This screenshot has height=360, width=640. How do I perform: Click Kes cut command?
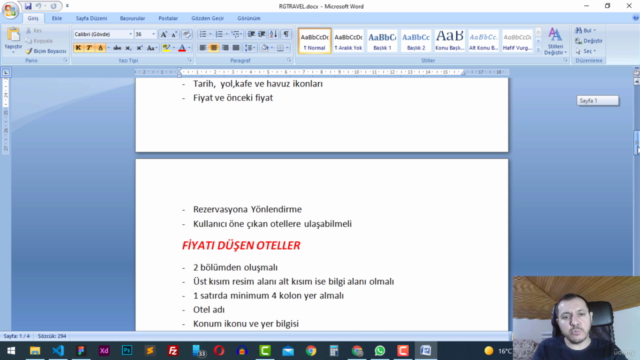point(34,31)
